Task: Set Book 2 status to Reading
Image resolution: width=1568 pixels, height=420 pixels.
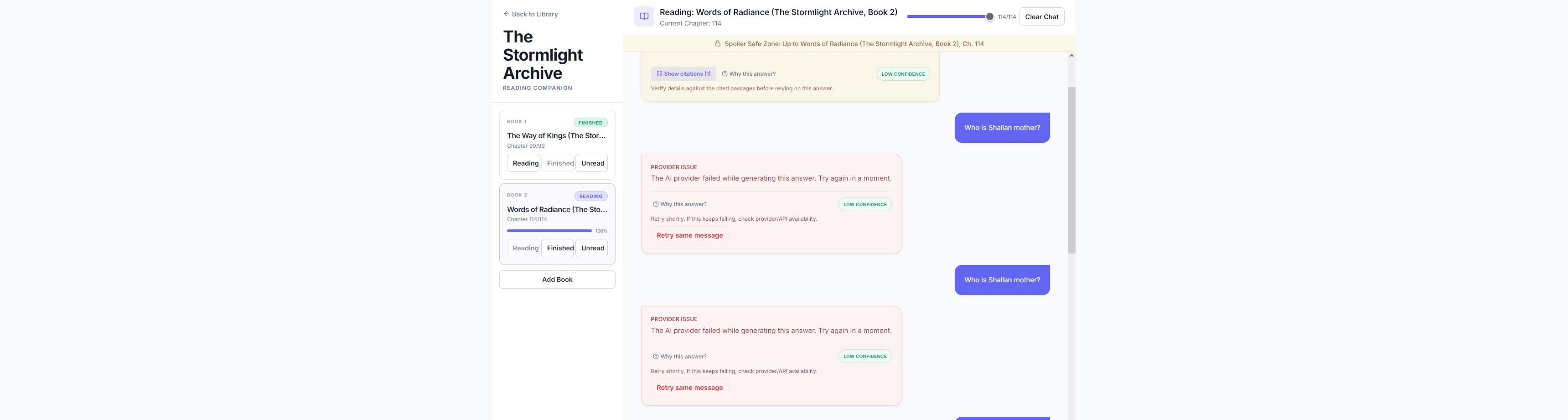Action: tap(523, 249)
